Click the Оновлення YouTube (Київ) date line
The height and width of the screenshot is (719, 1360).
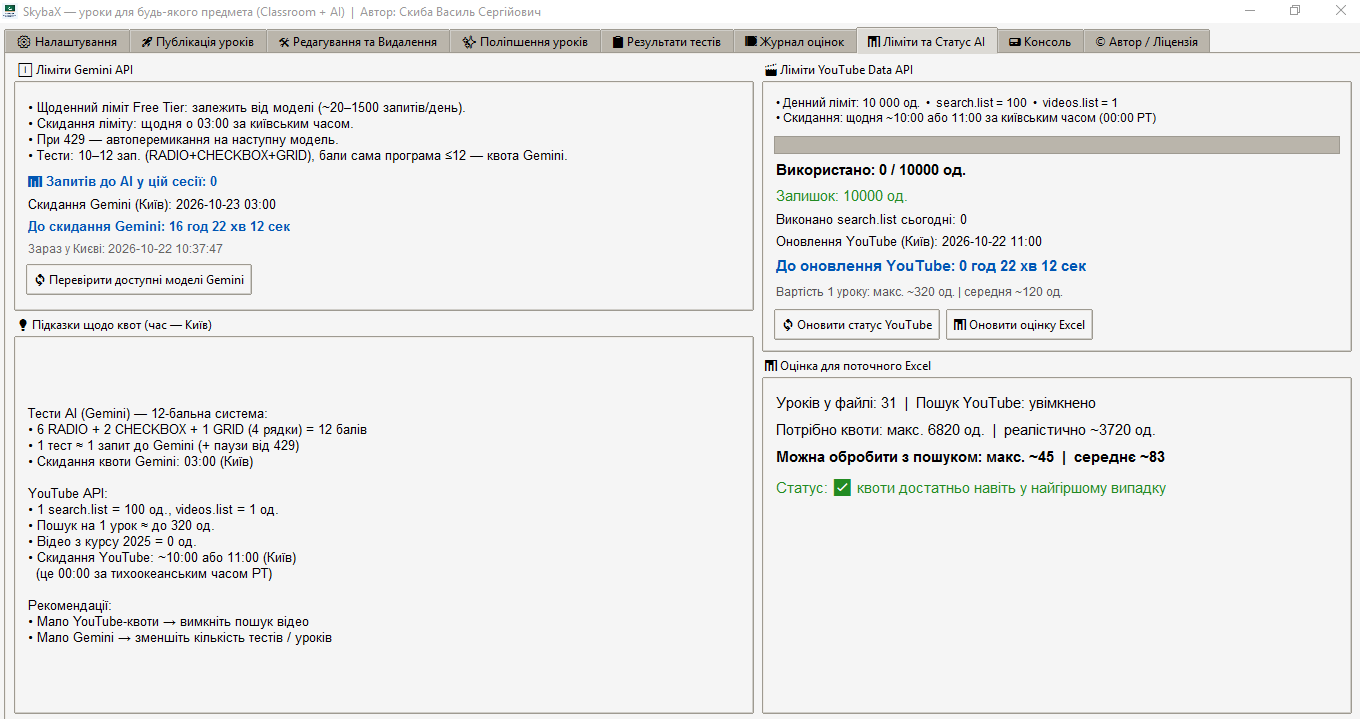point(909,241)
